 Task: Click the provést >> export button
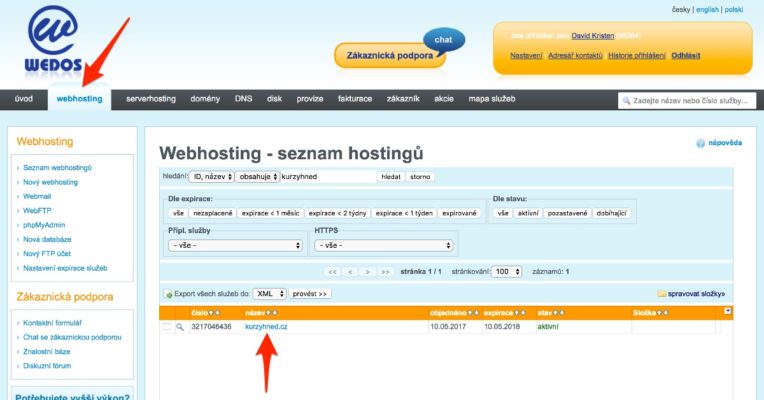[310, 294]
